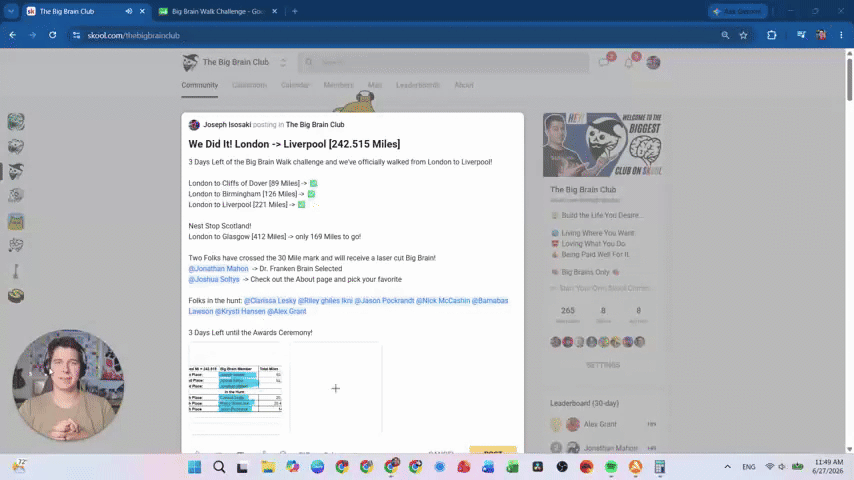Show hidden system tray icons
Viewport: 854px width, 480px height.
(728, 467)
